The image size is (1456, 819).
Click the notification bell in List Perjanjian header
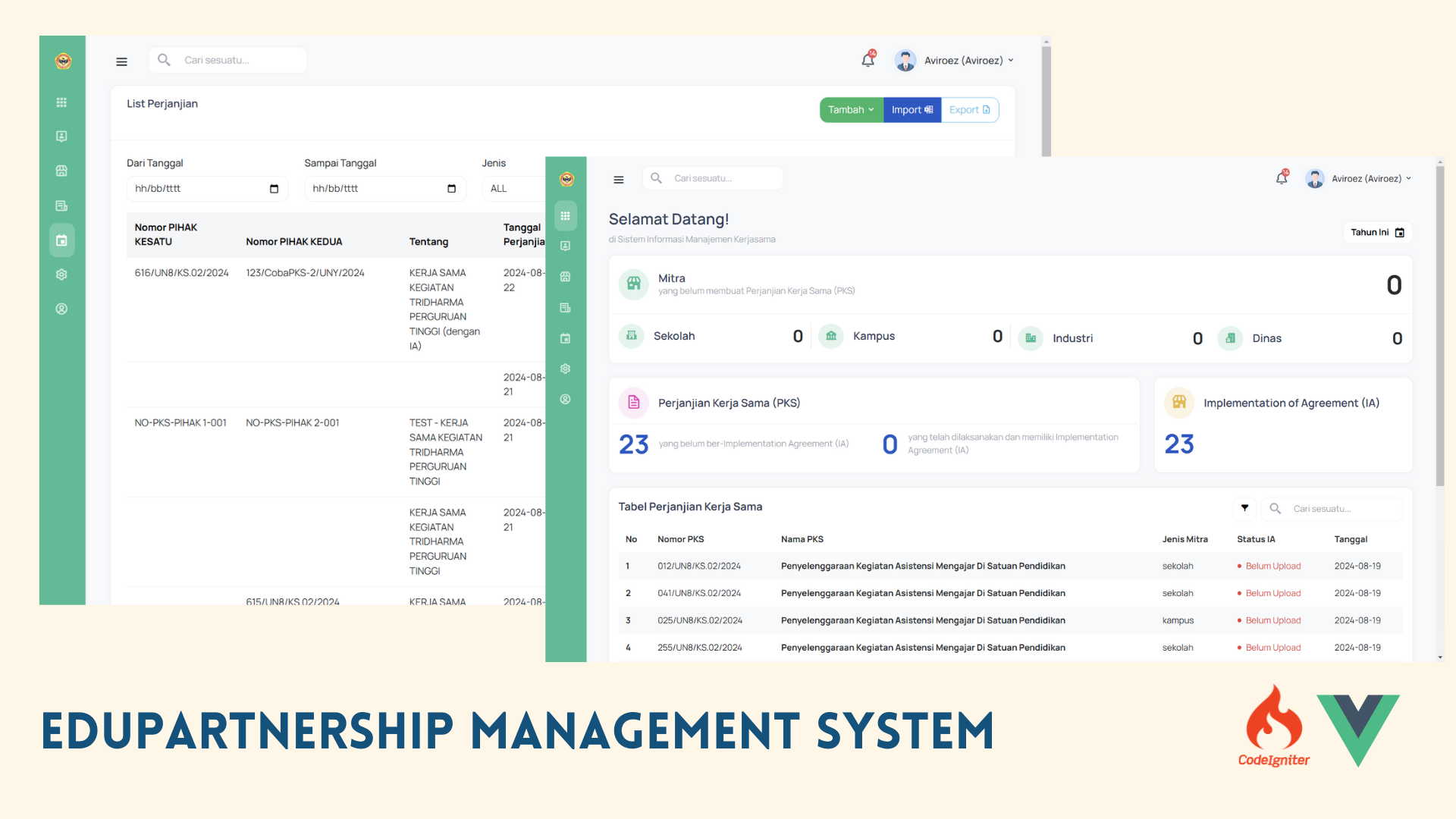[868, 60]
